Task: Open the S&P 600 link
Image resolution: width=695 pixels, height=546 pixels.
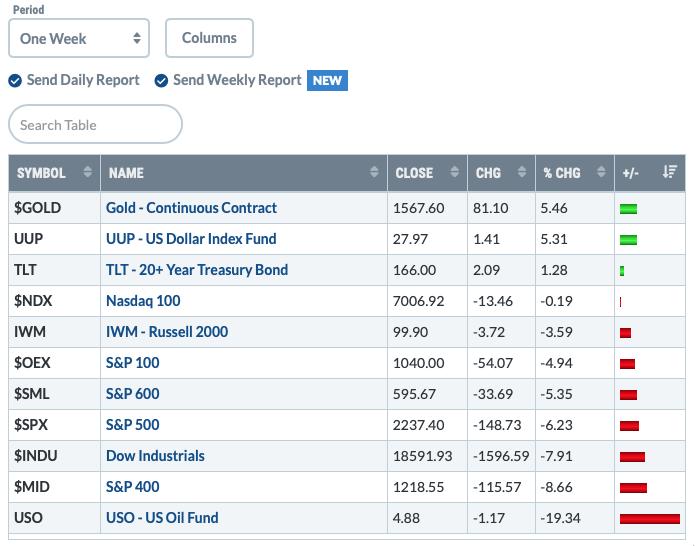Action: click(x=133, y=394)
